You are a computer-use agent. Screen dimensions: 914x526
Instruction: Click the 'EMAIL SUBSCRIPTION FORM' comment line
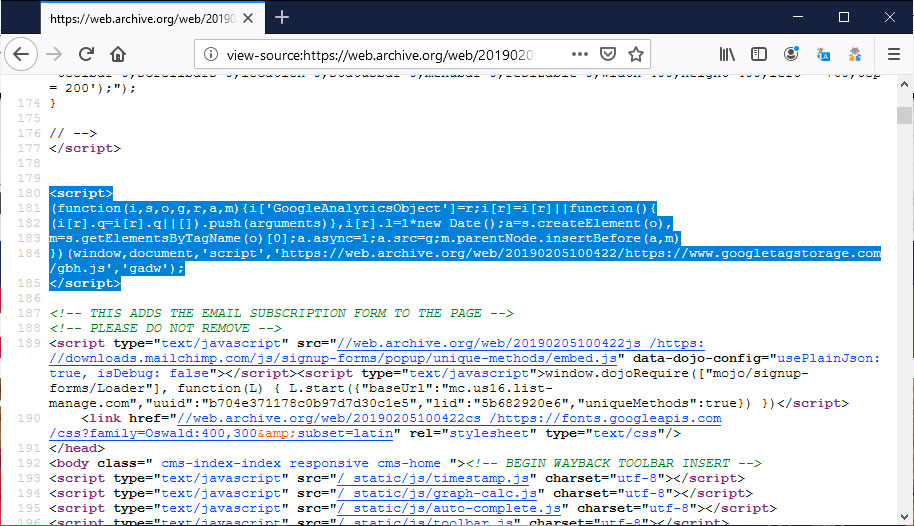coord(282,313)
